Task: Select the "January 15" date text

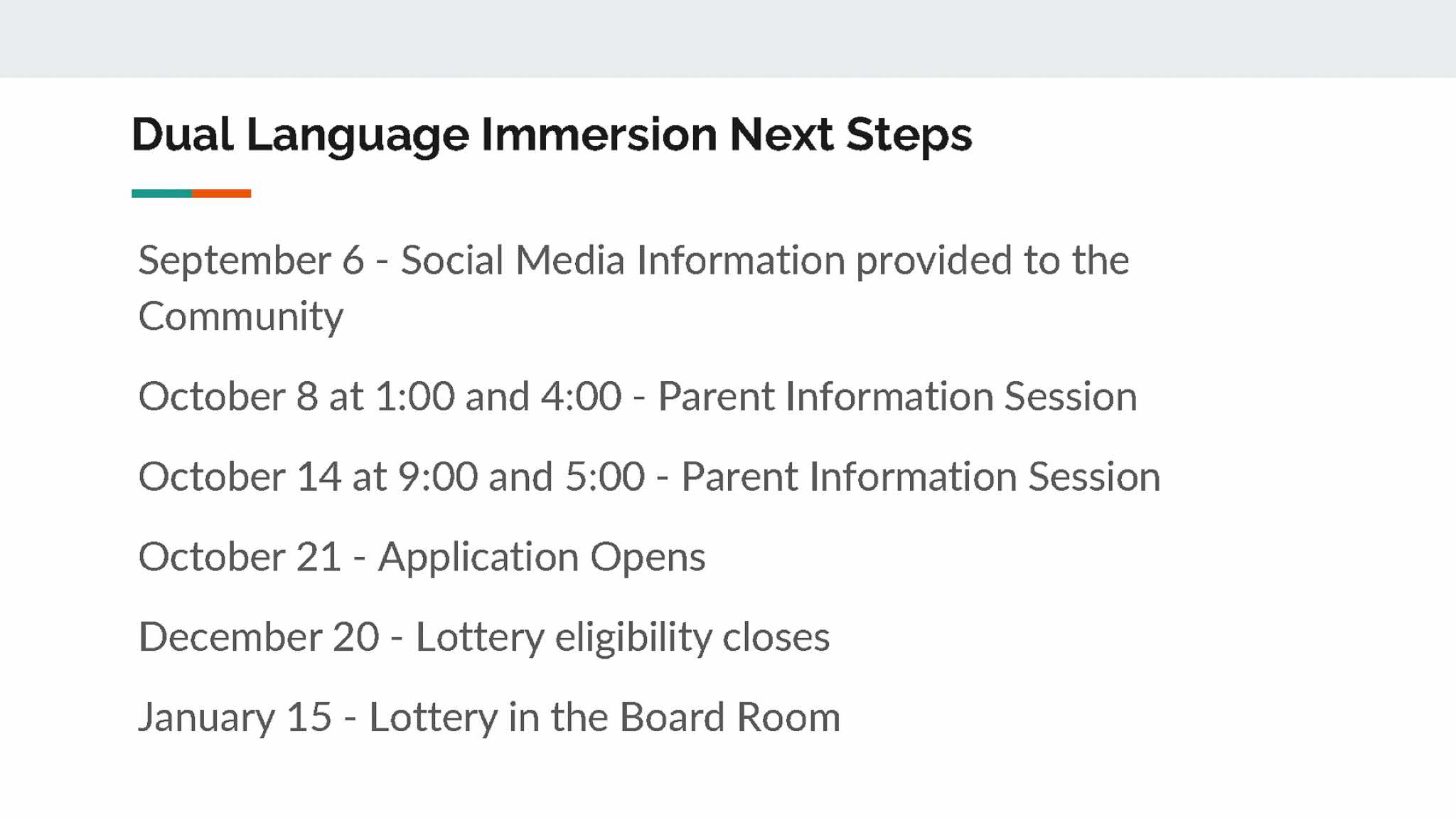Action: pos(235,717)
